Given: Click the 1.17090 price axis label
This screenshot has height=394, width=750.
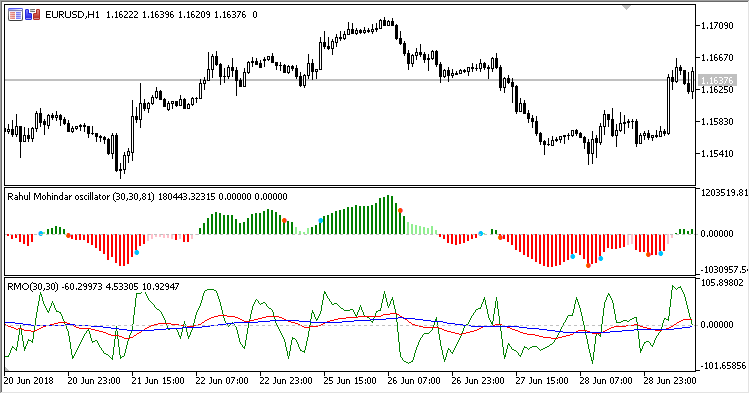Looking at the screenshot, I should tap(717, 25).
